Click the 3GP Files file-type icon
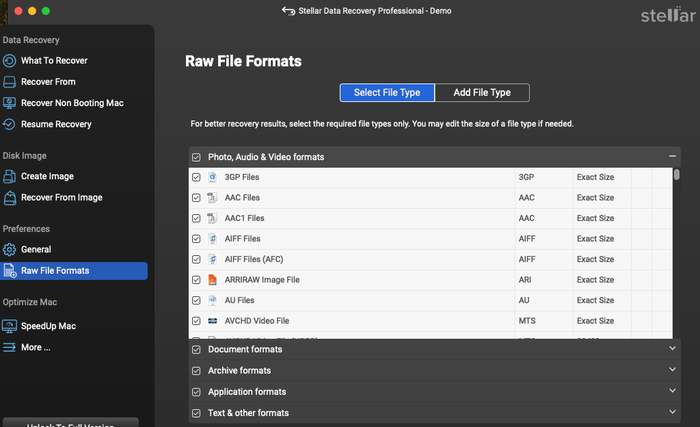 click(212, 177)
